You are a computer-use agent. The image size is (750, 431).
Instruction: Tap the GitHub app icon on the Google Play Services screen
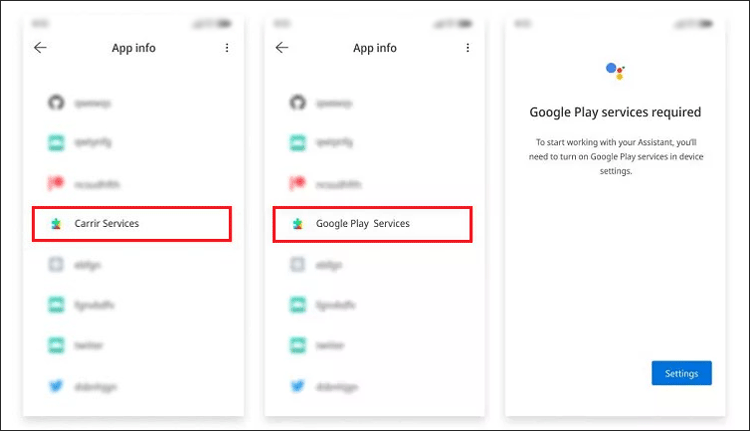[x=298, y=102]
